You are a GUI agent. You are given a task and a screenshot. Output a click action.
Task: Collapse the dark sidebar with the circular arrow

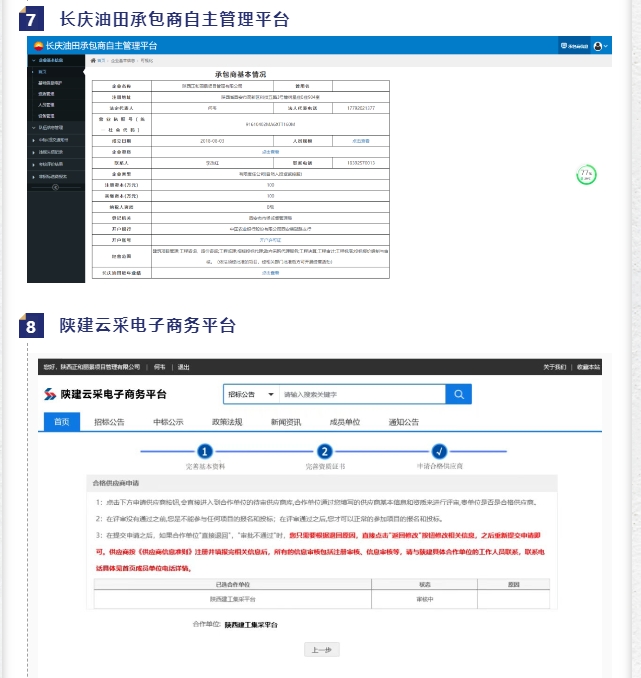55,187
